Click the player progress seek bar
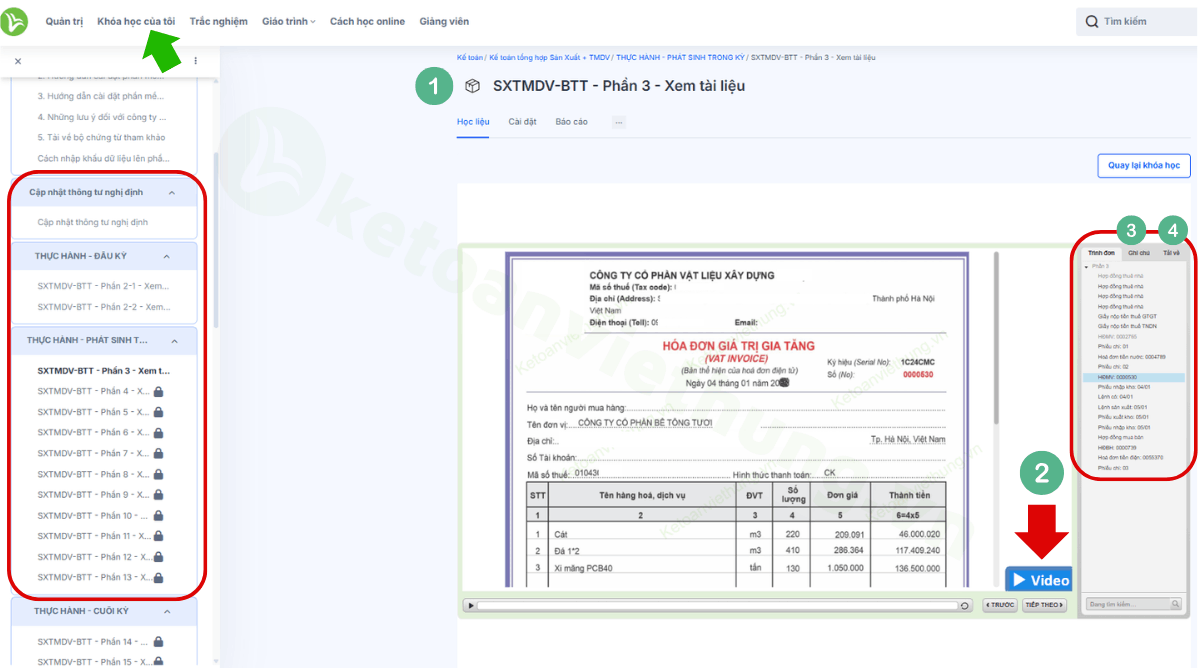This screenshot has width=1198, height=668. click(x=716, y=605)
